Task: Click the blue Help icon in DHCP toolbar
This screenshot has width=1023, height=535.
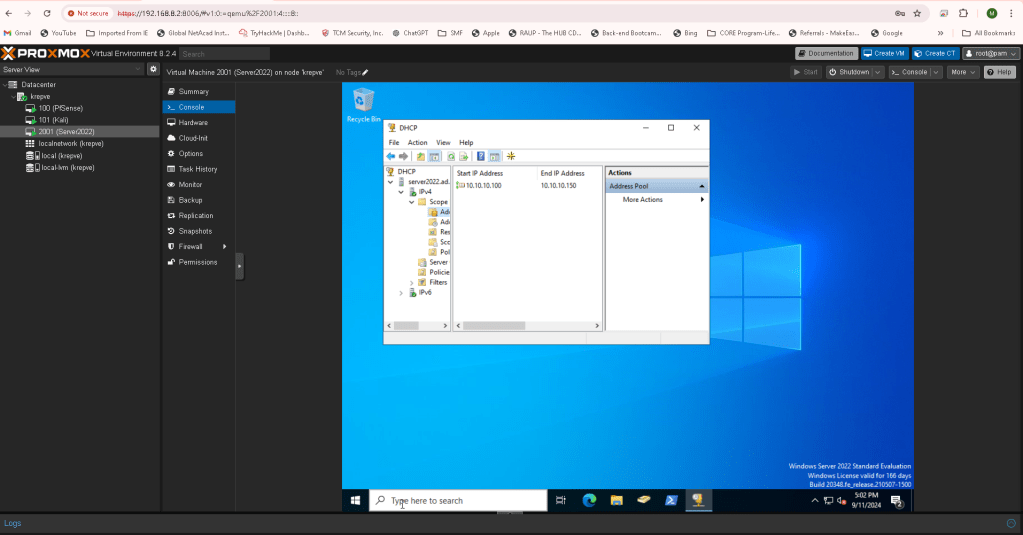Action: tap(481, 156)
